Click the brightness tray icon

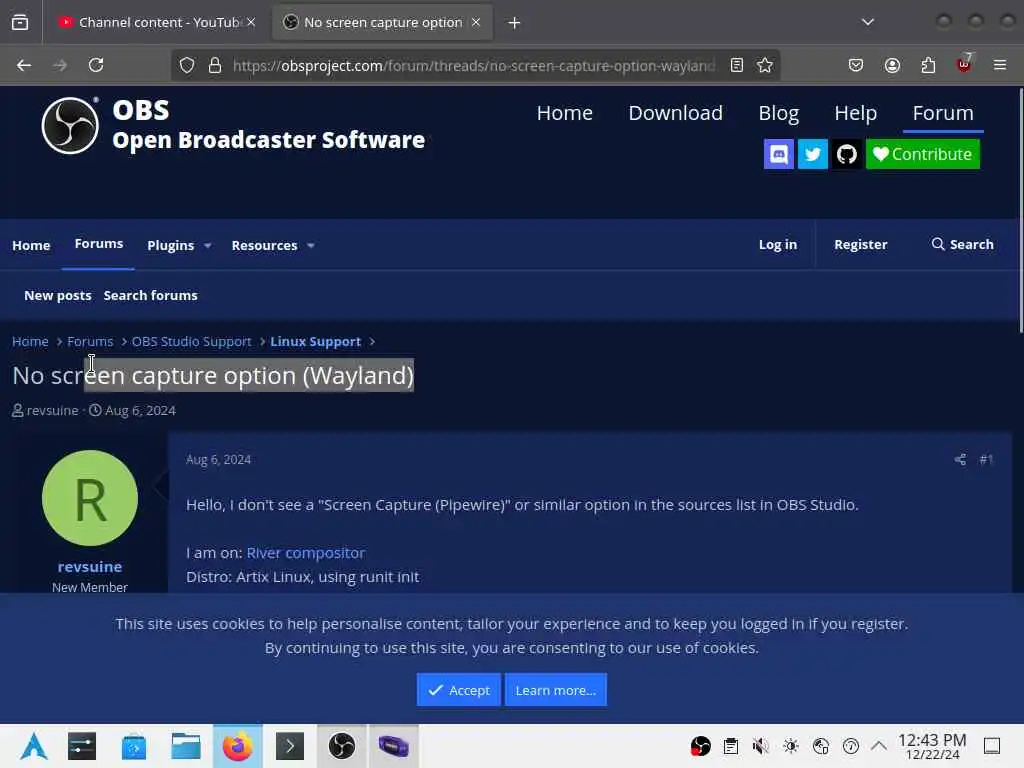point(790,746)
